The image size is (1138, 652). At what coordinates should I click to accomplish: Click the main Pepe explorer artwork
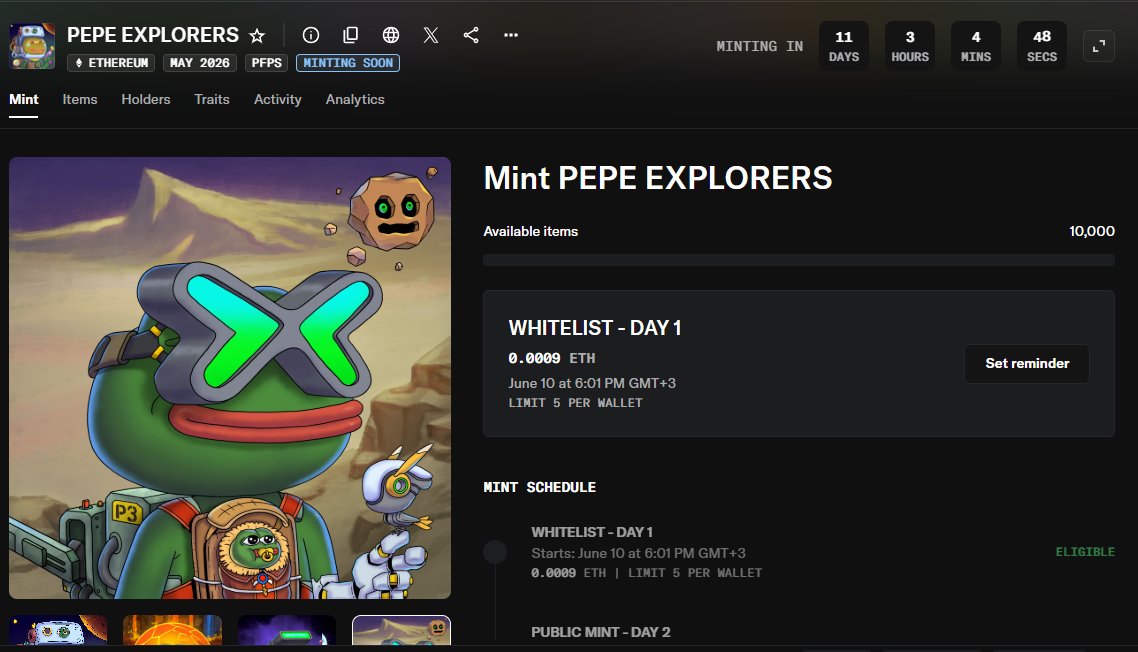click(230, 378)
